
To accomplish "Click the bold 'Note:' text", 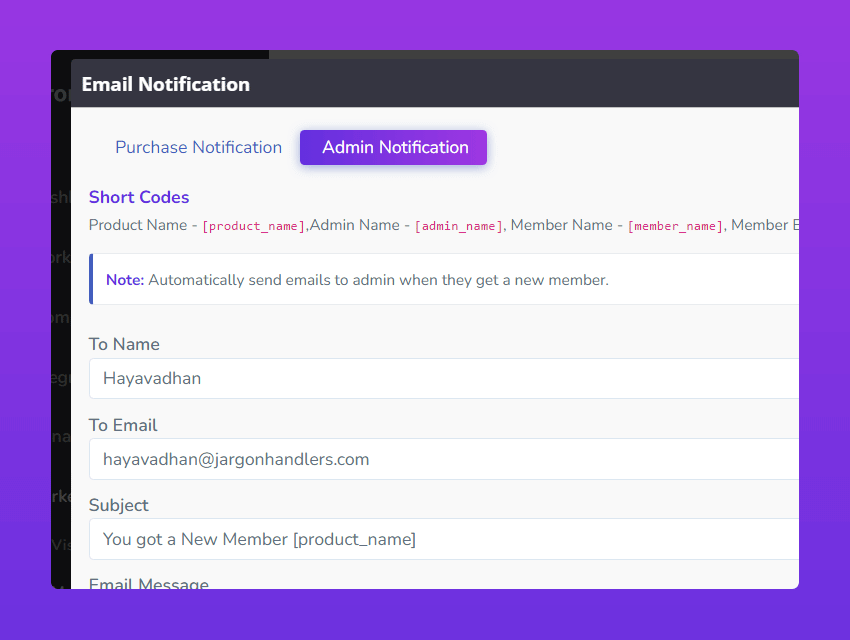I will click(x=125, y=280).
